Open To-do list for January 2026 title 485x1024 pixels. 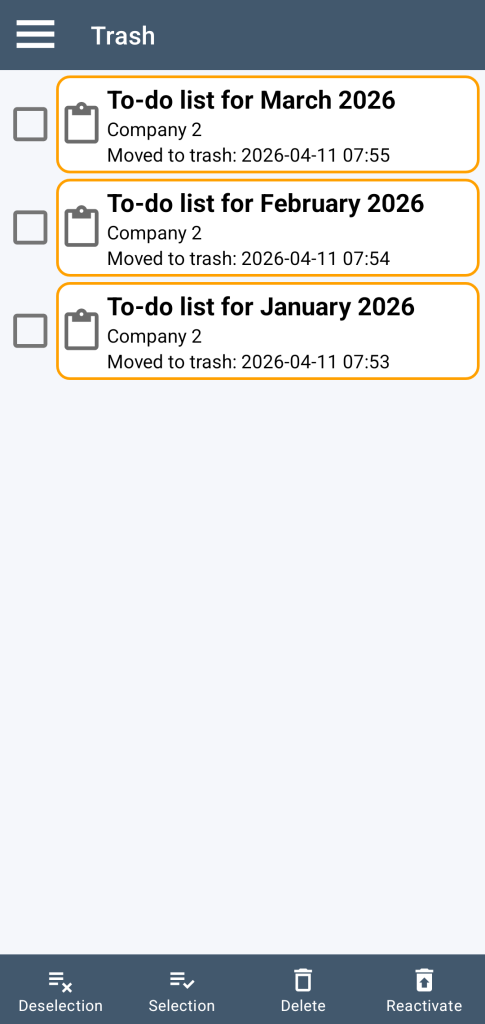tap(261, 306)
